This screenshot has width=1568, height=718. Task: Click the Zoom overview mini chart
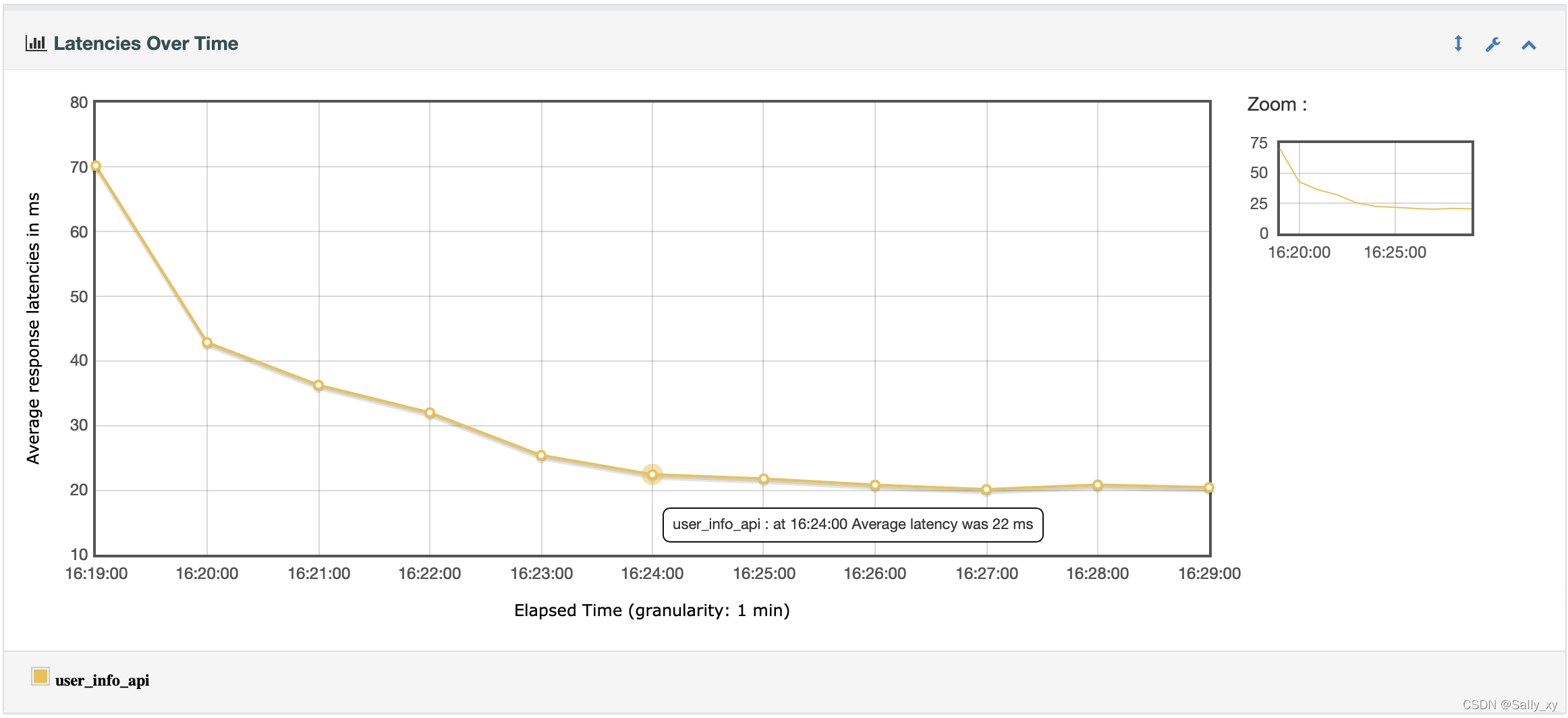click(x=1376, y=188)
